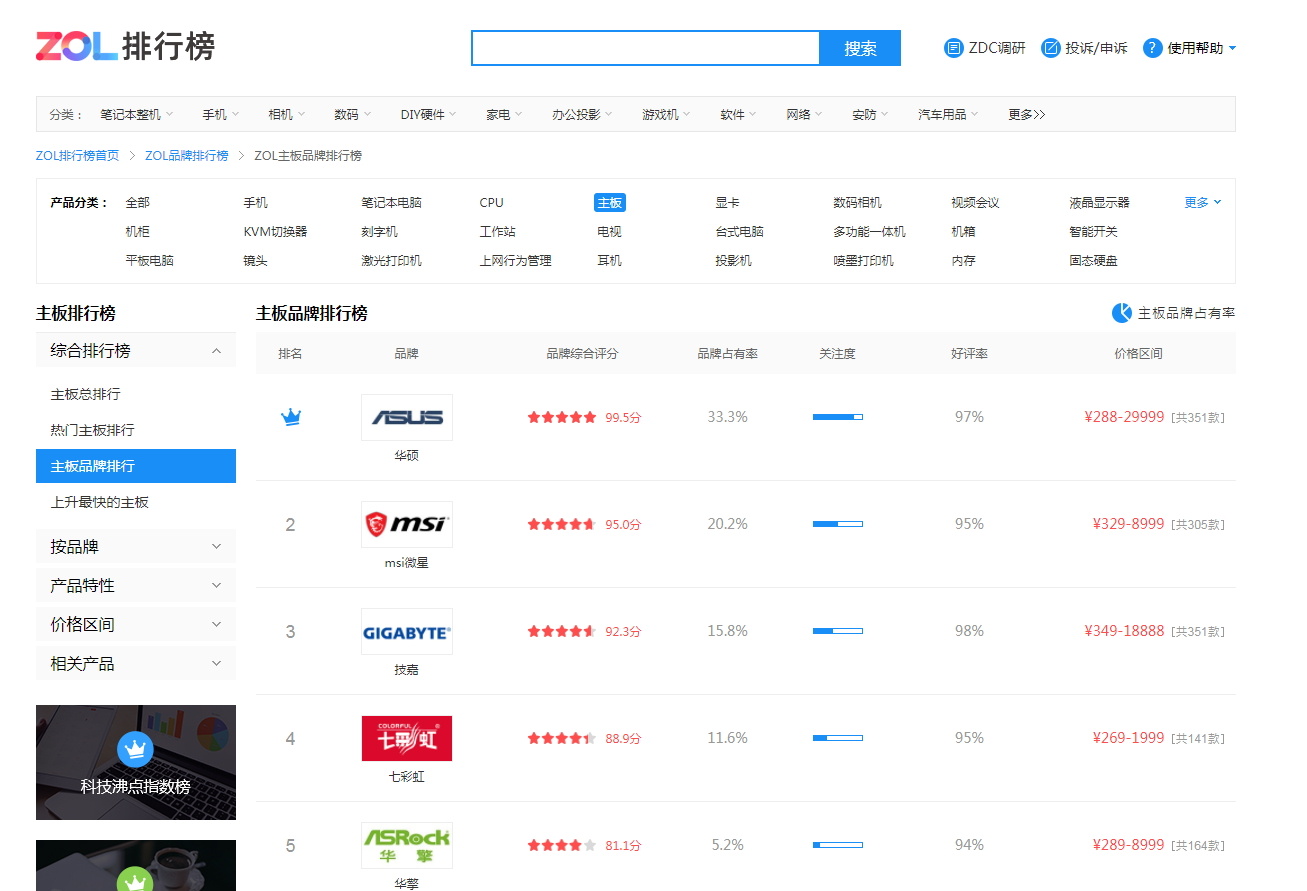This screenshot has width=1307, height=891.
Task: Select 上升最快的主板 in sidebar
Action: (100, 502)
